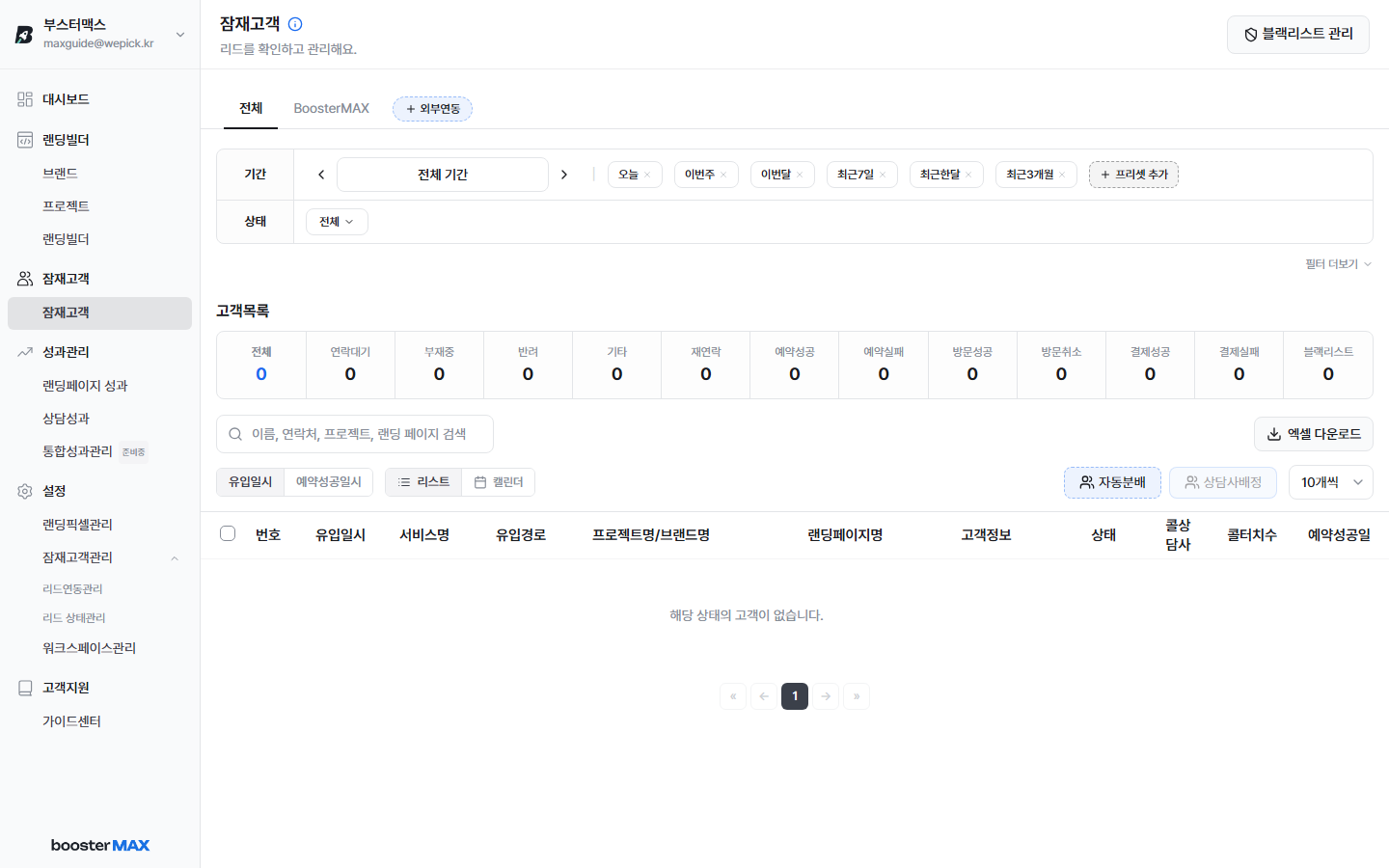Click the info icon beside 잠재고객 title

[295, 24]
